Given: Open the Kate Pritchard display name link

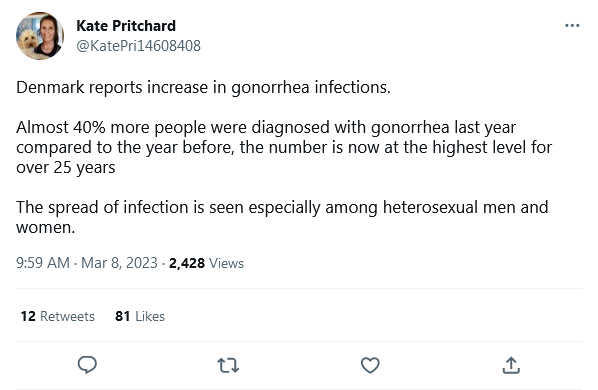Looking at the screenshot, I should [126, 26].
